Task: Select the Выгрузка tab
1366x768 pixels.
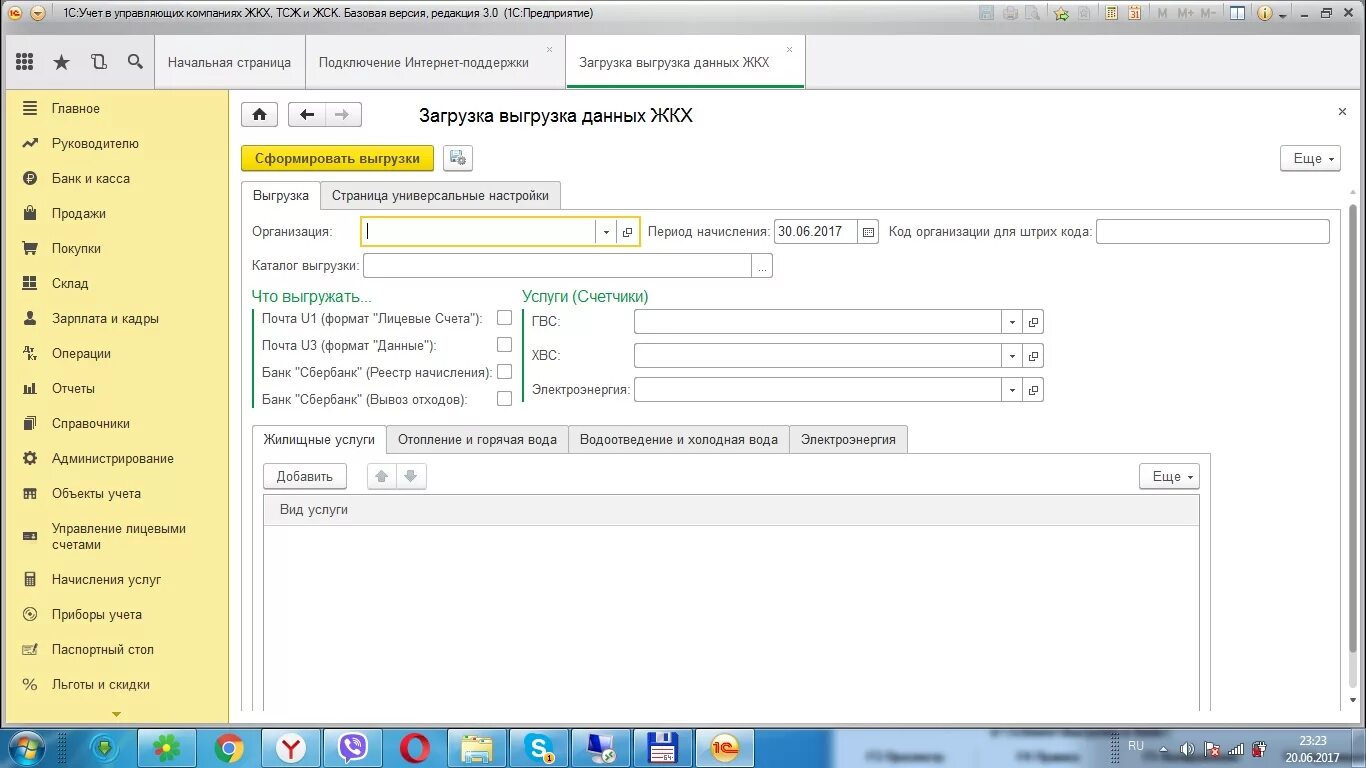Action: (x=281, y=195)
